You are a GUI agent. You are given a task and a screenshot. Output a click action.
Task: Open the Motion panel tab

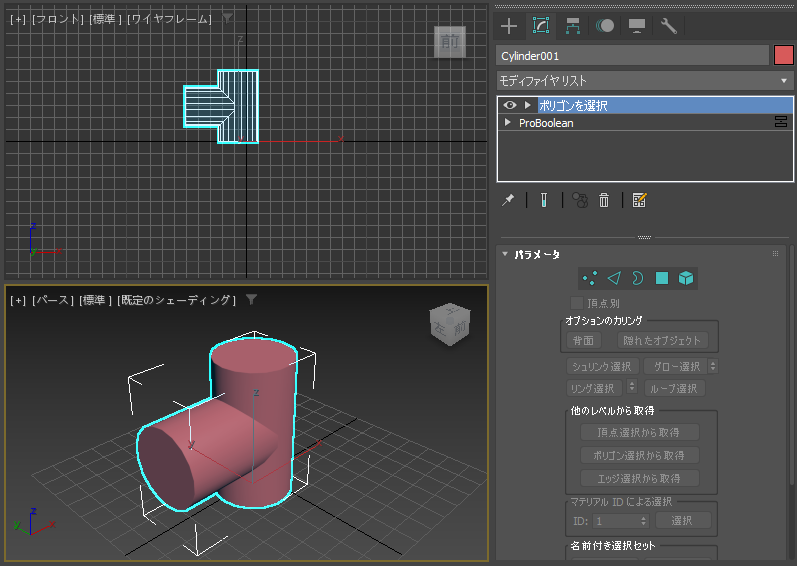click(x=605, y=26)
